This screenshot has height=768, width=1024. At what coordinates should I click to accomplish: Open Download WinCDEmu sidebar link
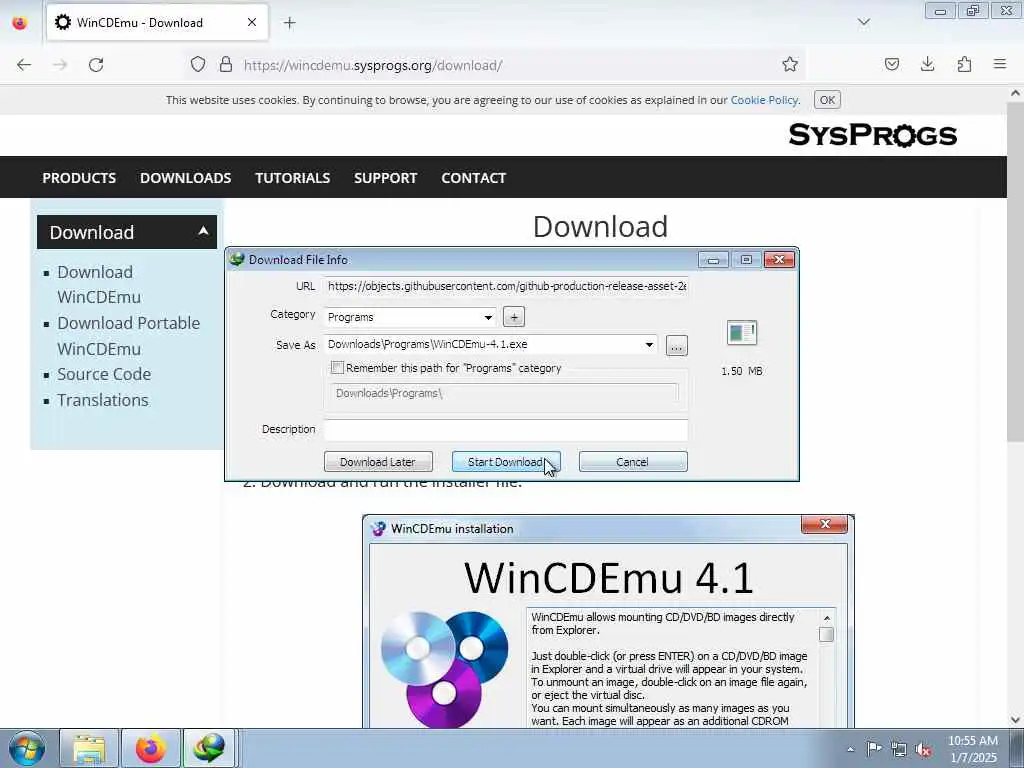click(x=99, y=284)
